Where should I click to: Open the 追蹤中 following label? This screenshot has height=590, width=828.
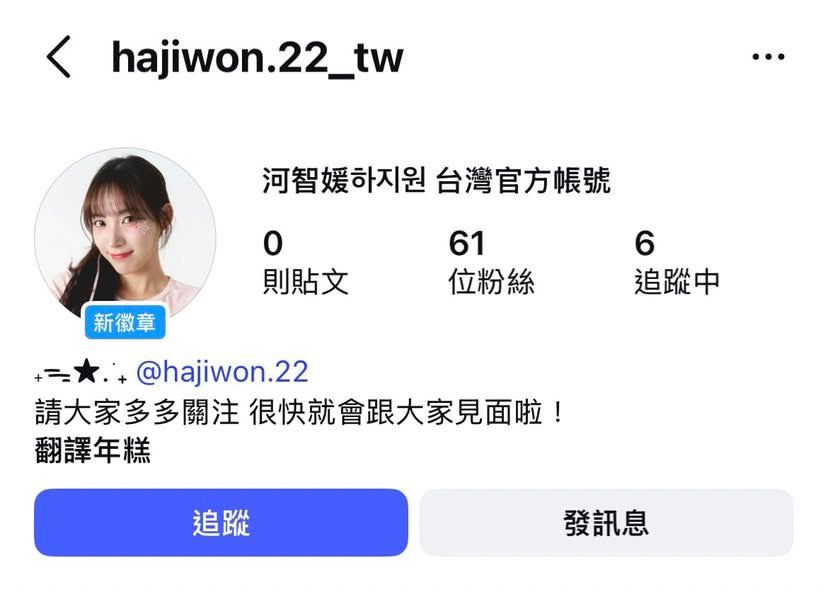coord(676,281)
